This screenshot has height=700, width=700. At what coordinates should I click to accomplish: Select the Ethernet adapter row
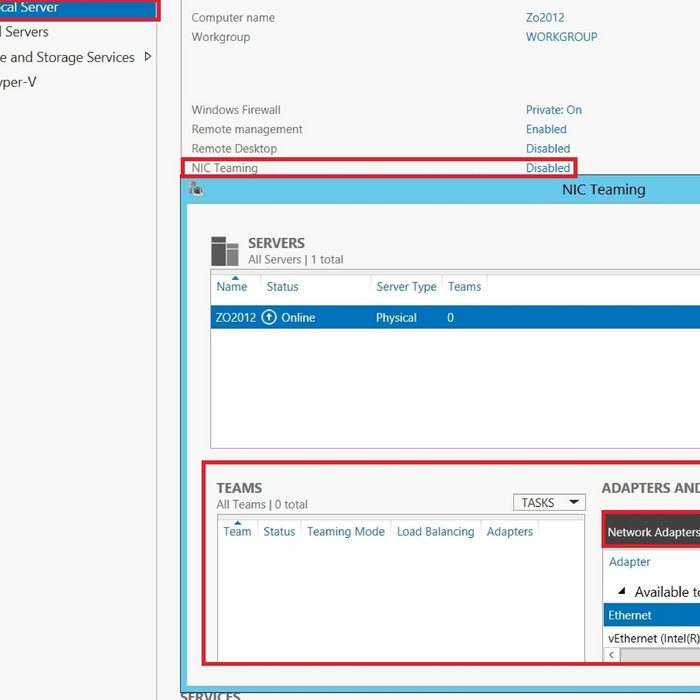pos(650,615)
